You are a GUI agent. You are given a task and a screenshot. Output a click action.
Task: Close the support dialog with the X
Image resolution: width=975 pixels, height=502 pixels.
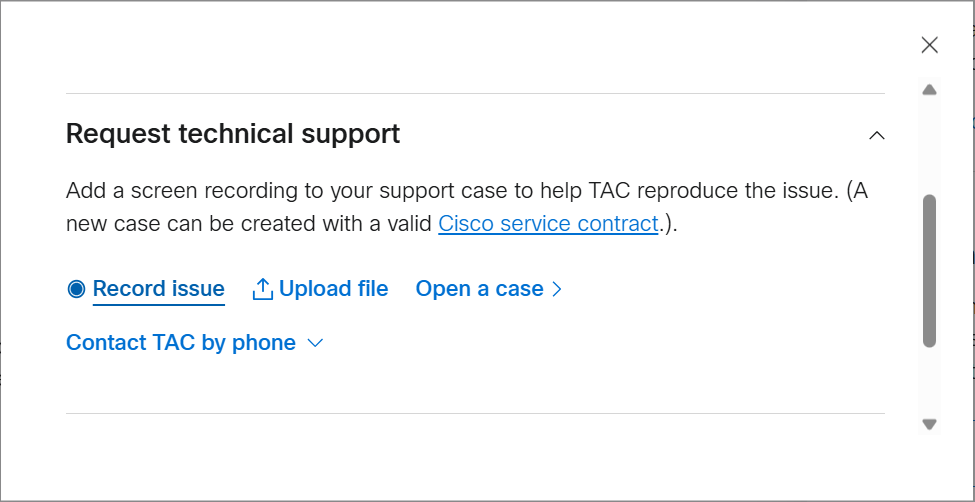[x=930, y=45]
